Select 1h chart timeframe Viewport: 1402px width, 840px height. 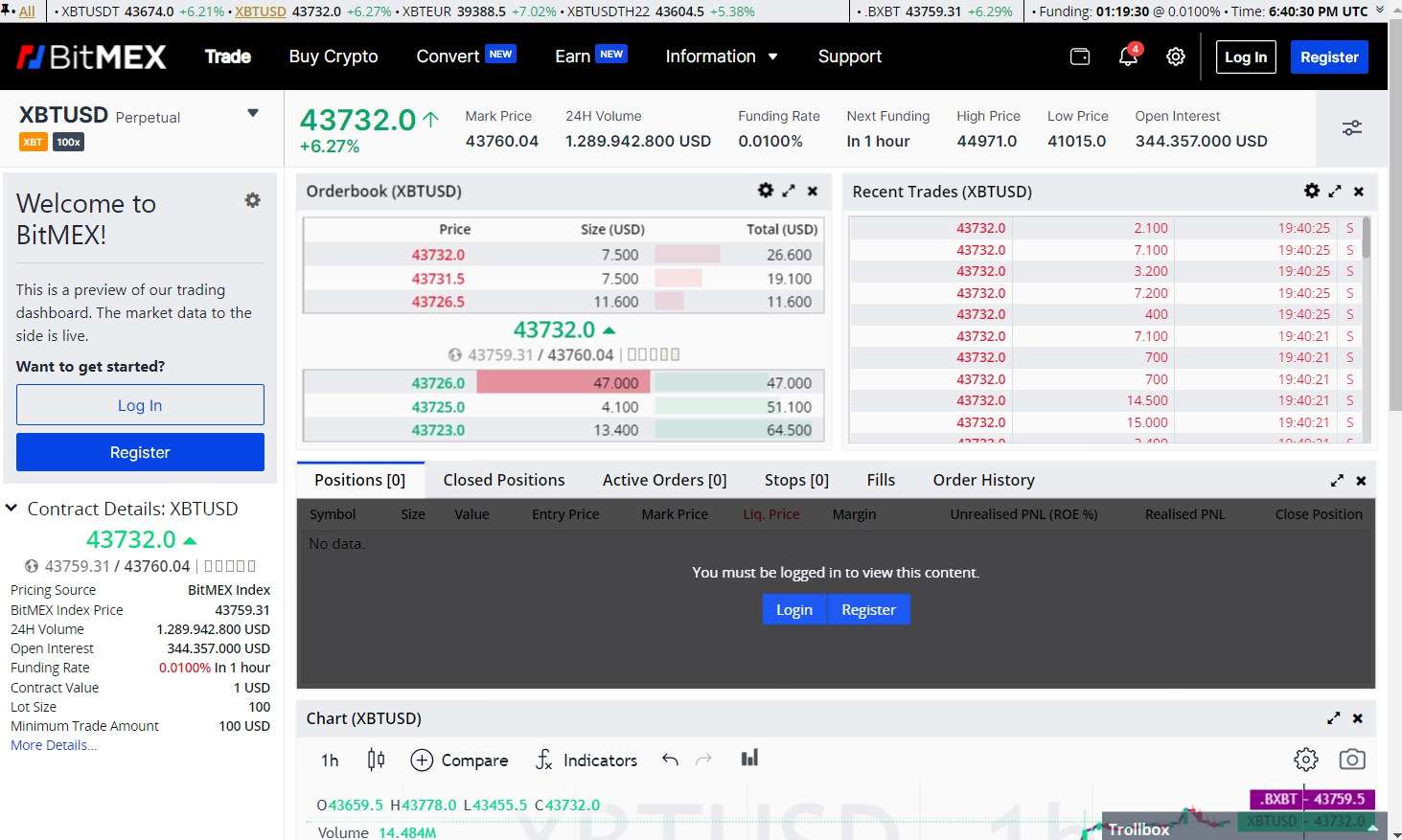click(330, 761)
